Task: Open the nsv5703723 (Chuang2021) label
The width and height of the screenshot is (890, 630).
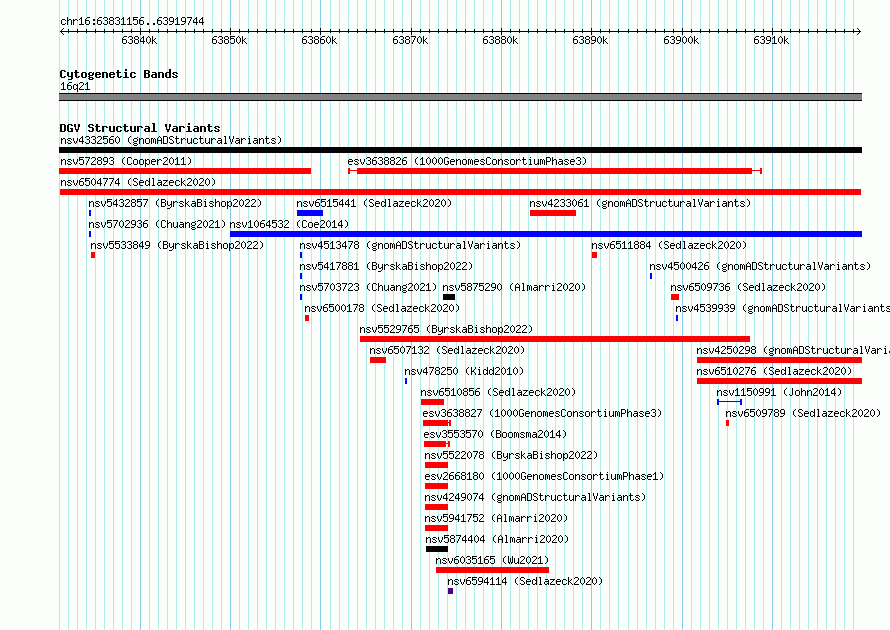Action: click(368, 287)
